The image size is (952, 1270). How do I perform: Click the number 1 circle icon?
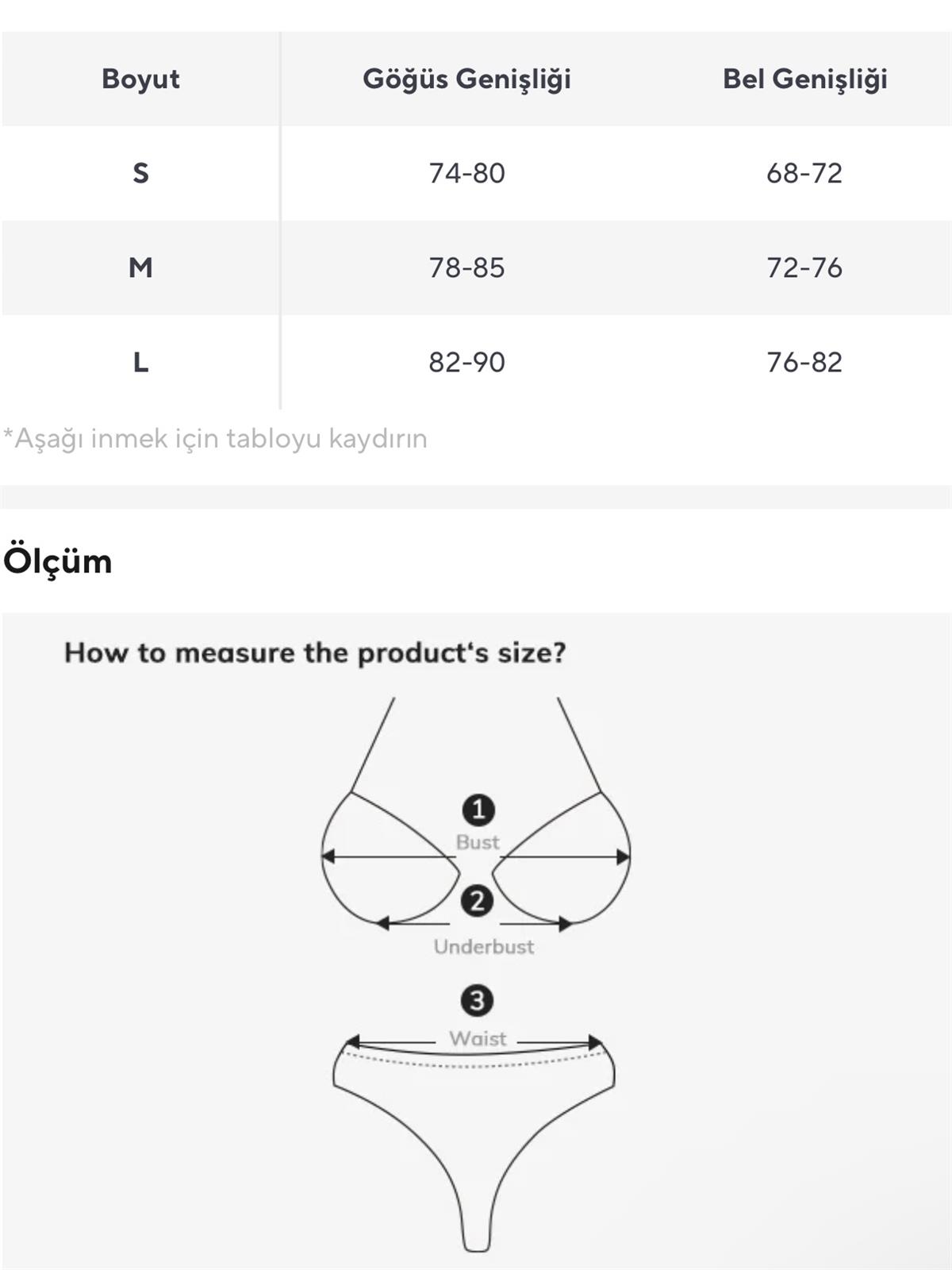478,810
